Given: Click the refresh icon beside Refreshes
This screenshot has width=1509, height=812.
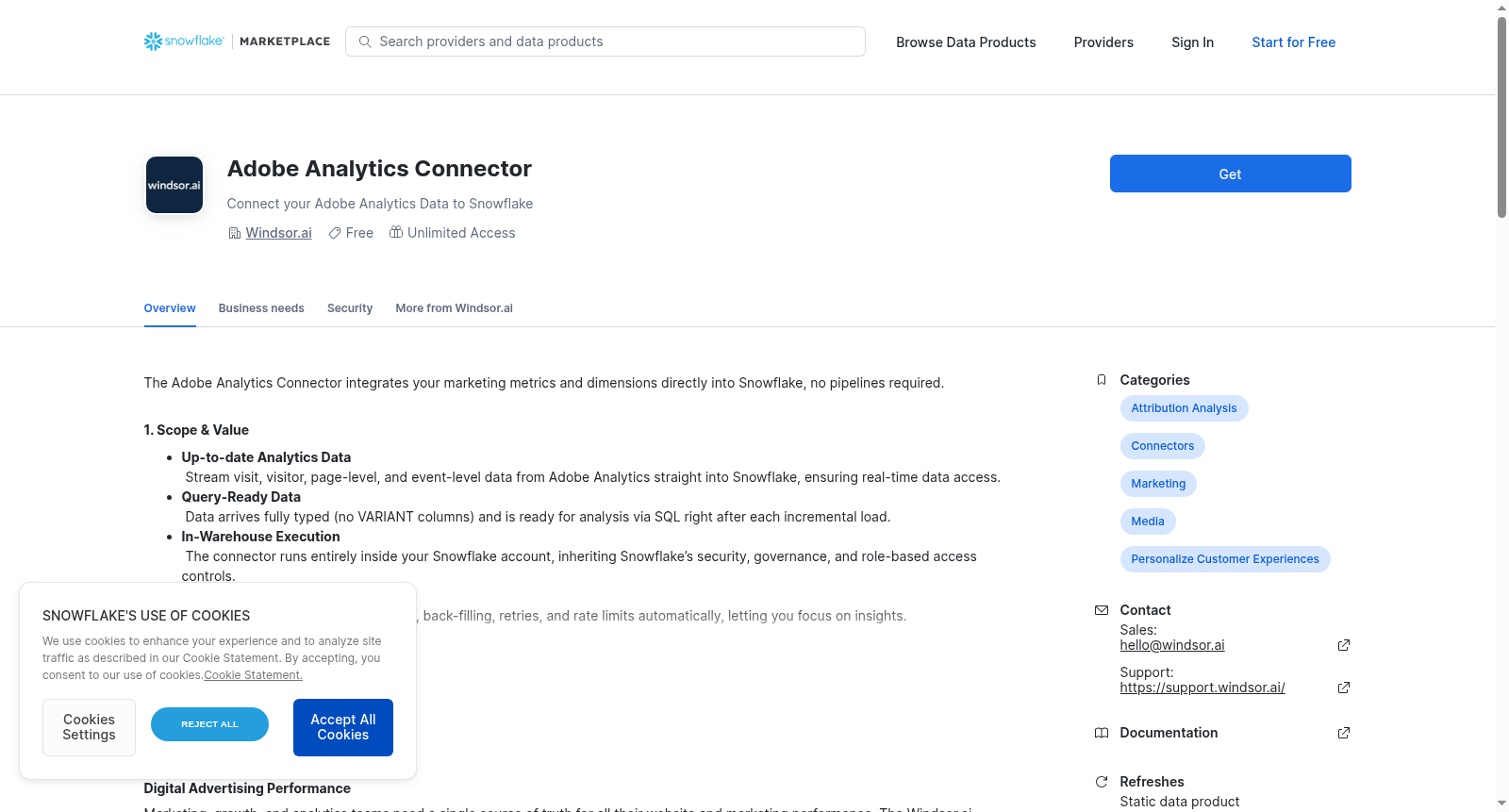Looking at the screenshot, I should pyautogui.click(x=1102, y=782).
